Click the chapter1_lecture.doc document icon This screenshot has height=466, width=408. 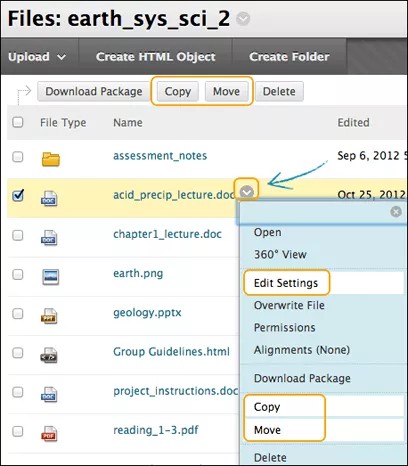49,237
